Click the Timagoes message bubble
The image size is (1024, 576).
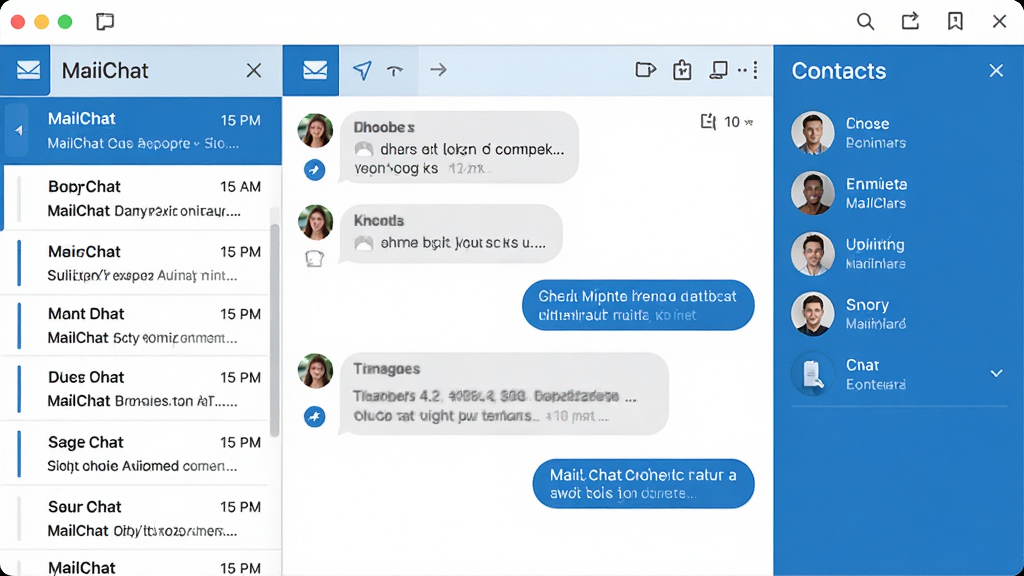click(504, 394)
